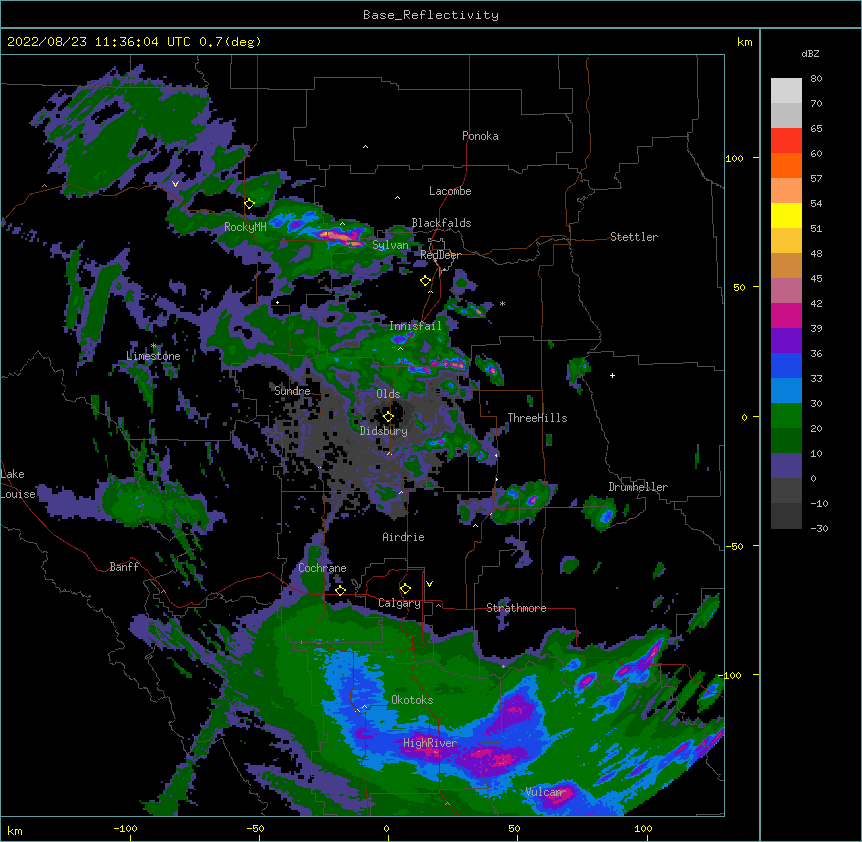This screenshot has width=862, height=842.
Task: Click the -30 value on the dBZ legend
Action: click(x=819, y=528)
